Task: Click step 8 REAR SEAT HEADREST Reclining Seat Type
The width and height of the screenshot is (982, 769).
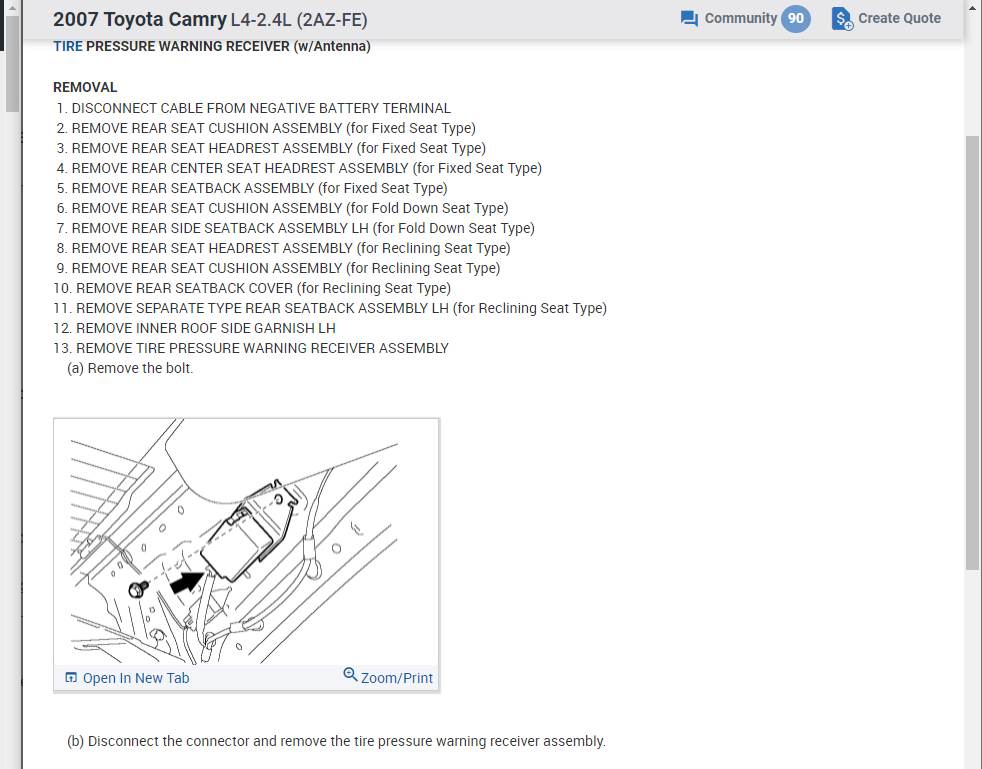Action: point(283,249)
